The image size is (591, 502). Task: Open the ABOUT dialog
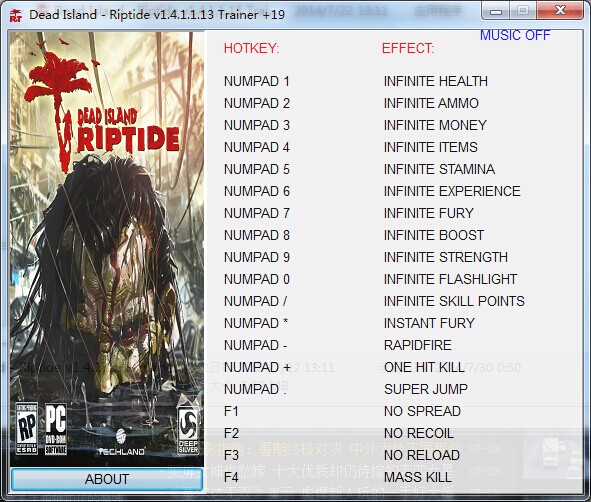point(107,479)
